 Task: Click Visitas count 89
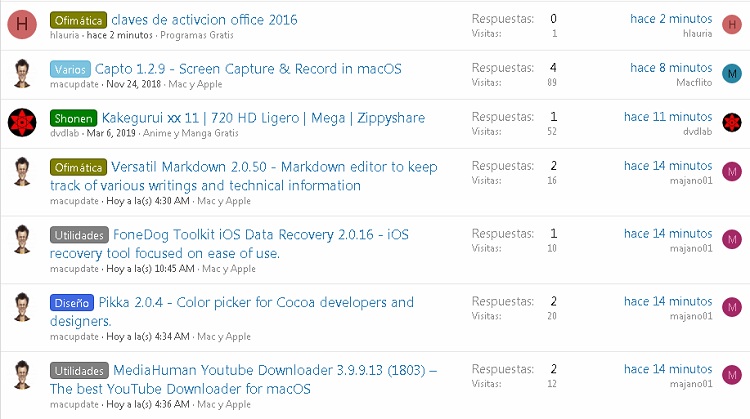point(552,82)
